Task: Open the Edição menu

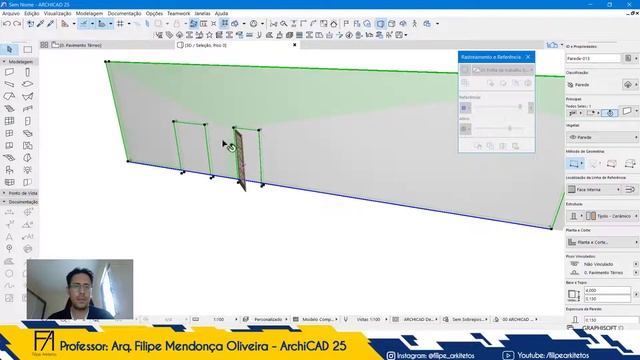Action: point(31,13)
